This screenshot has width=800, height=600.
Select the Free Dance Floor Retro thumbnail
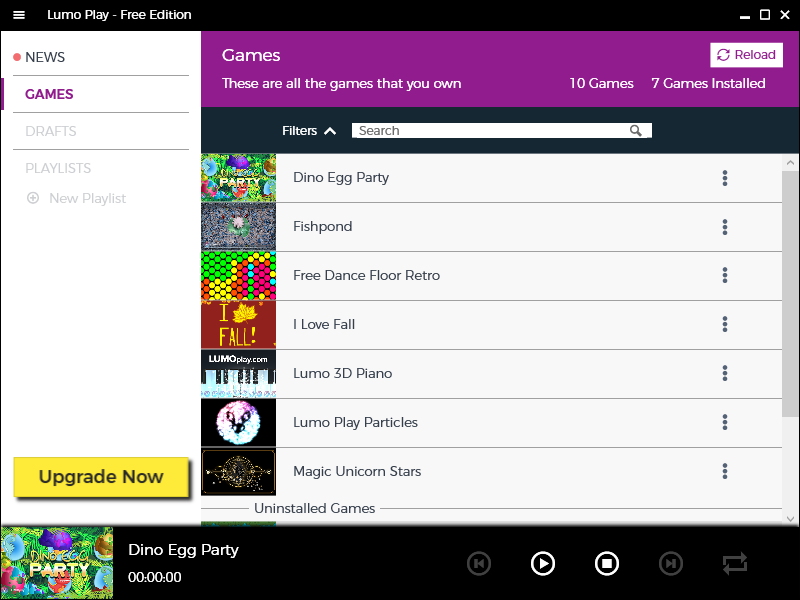point(238,276)
